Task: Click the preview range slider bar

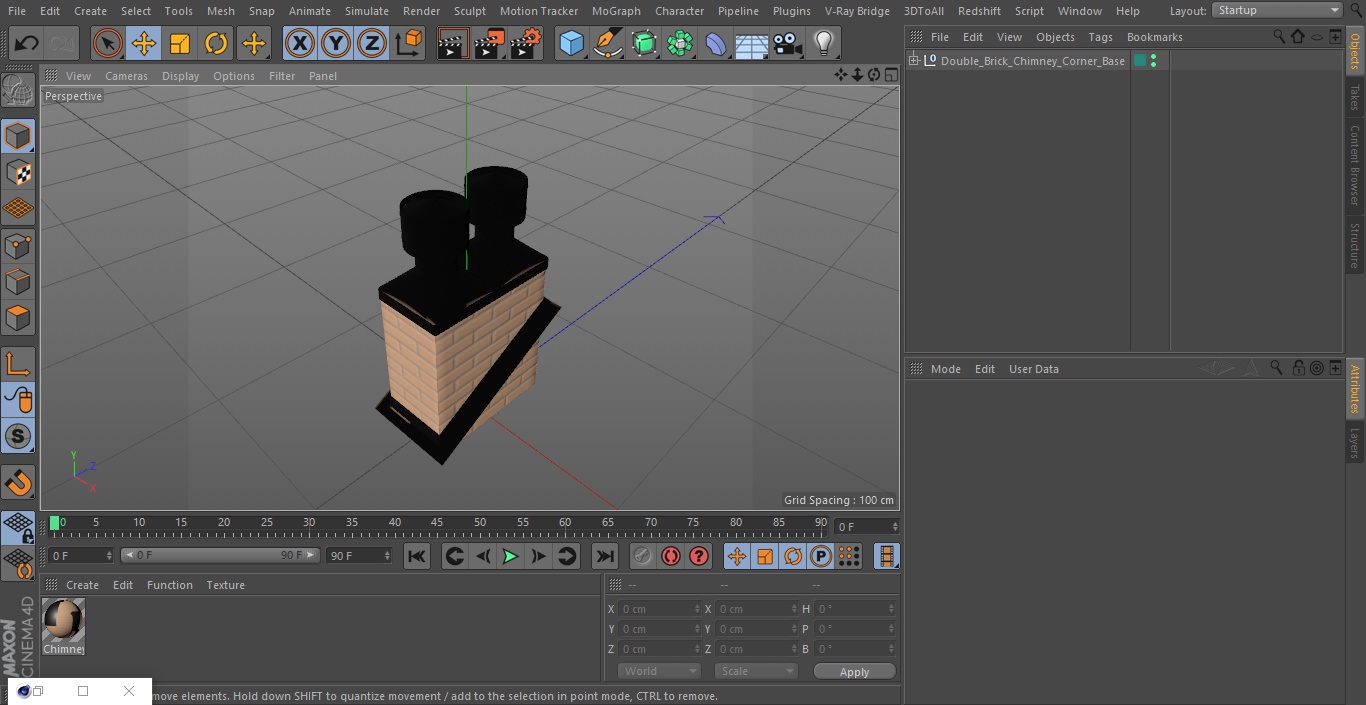Action: 220,555
